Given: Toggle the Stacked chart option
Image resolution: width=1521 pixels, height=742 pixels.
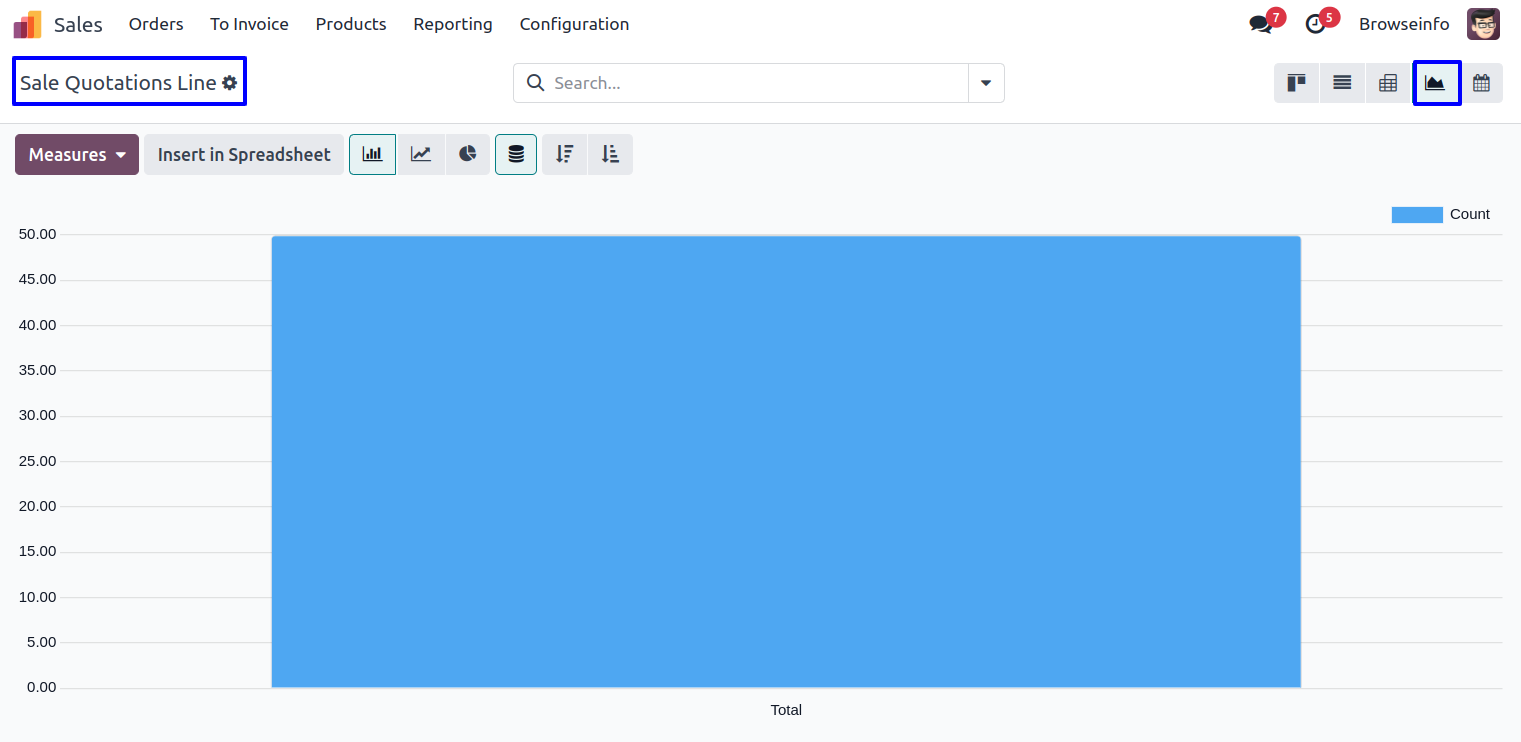Looking at the screenshot, I should point(516,155).
